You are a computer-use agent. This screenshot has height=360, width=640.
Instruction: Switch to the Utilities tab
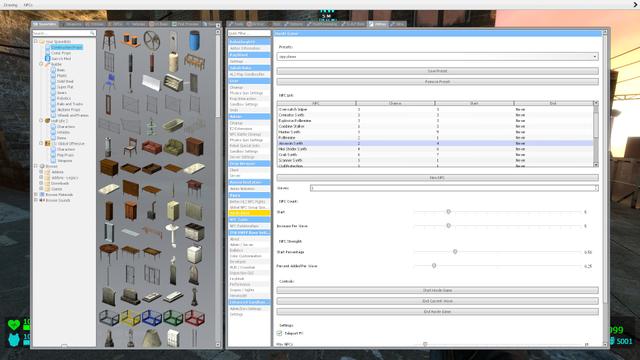378,24
